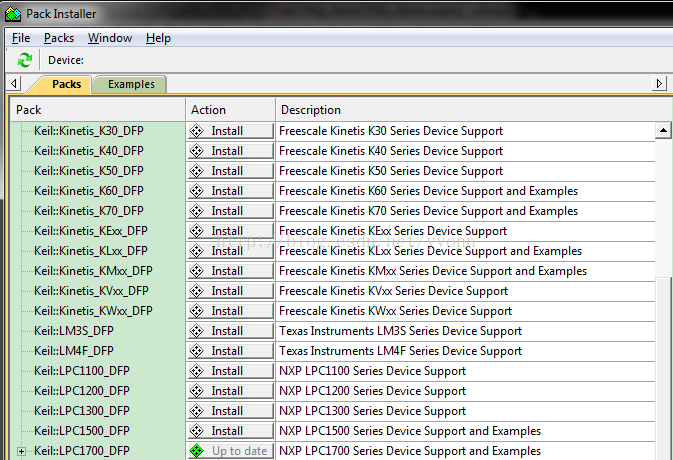Install the Kinetis_K30_DFP pack
The height and width of the screenshot is (460, 673).
(230, 131)
